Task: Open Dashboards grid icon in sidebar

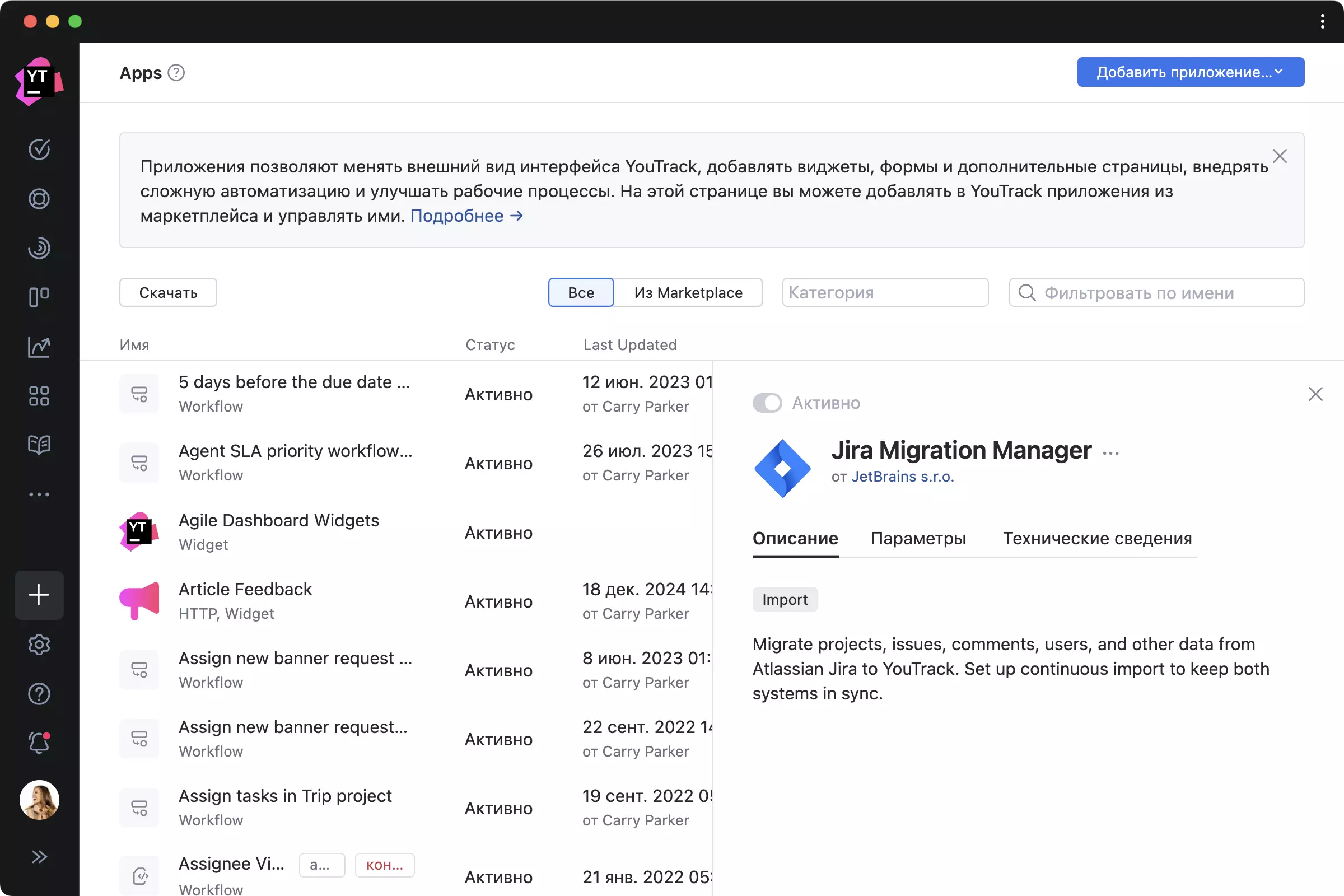Action: pos(39,395)
